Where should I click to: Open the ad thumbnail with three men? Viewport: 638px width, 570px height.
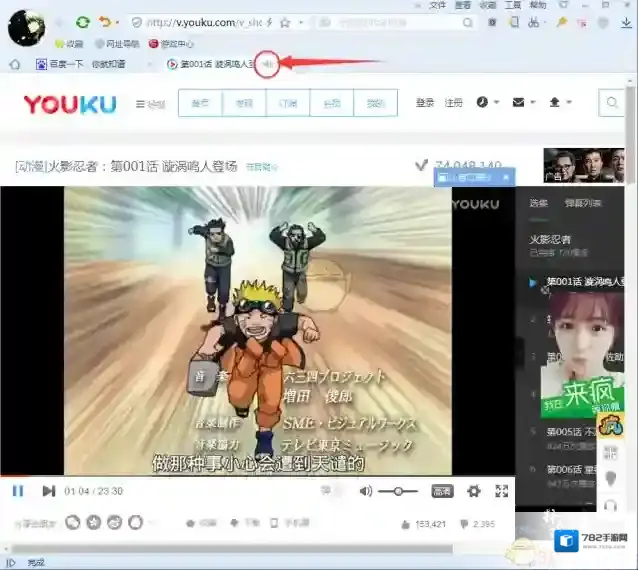pos(584,166)
